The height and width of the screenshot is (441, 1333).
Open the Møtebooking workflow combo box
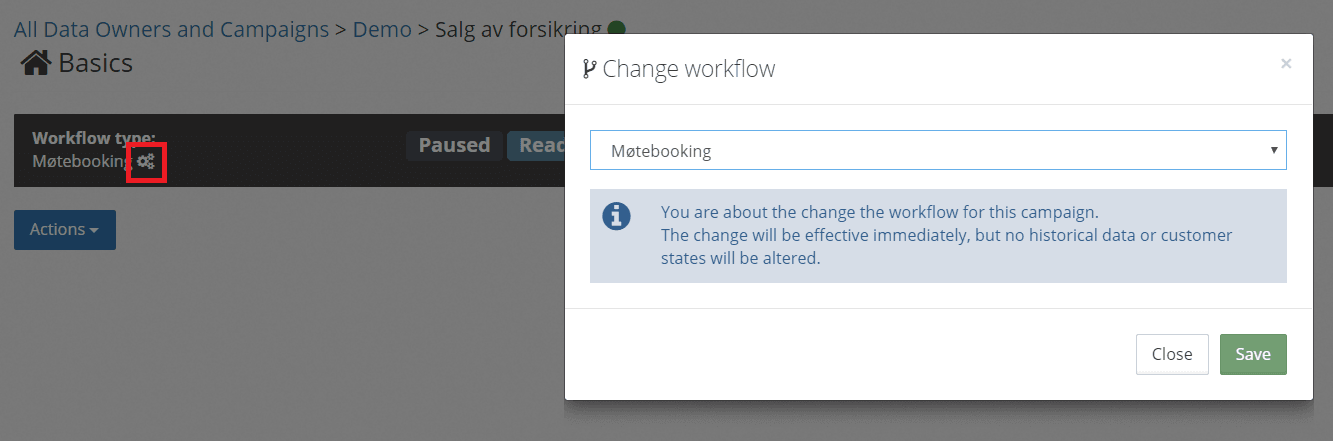pyautogui.click(x=938, y=150)
